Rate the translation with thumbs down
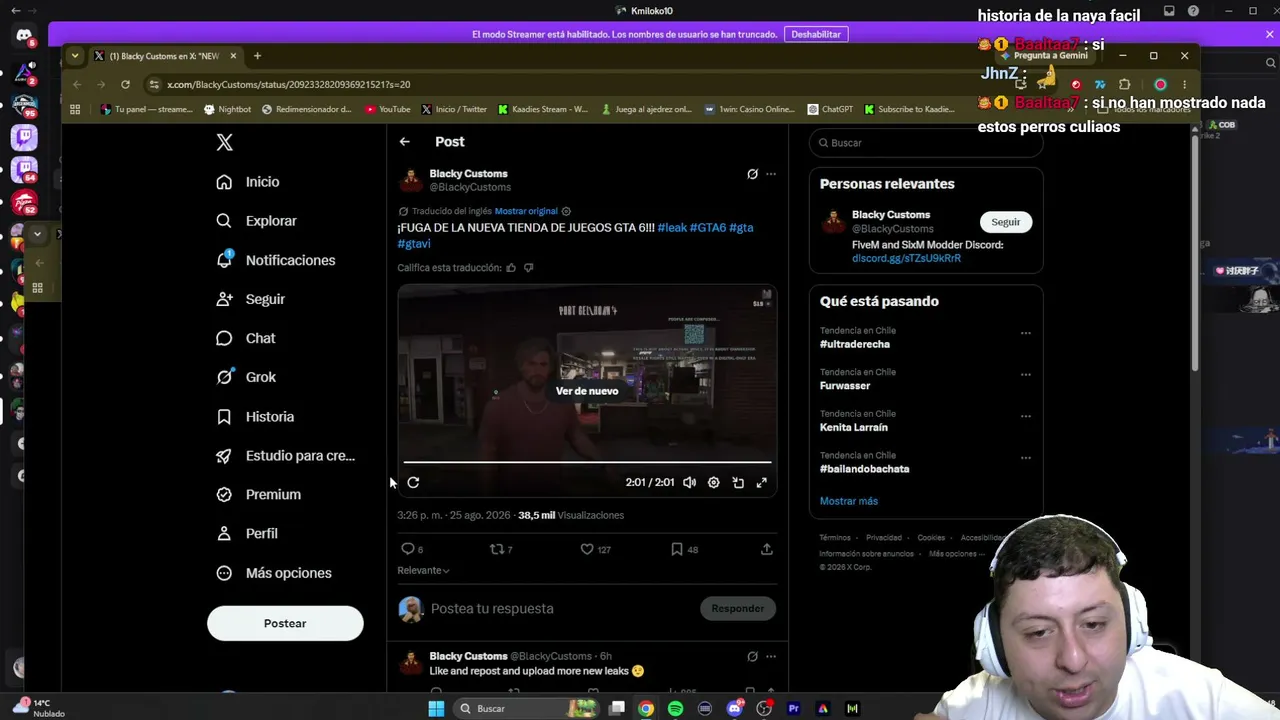The width and height of the screenshot is (1280, 720). click(529, 268)
